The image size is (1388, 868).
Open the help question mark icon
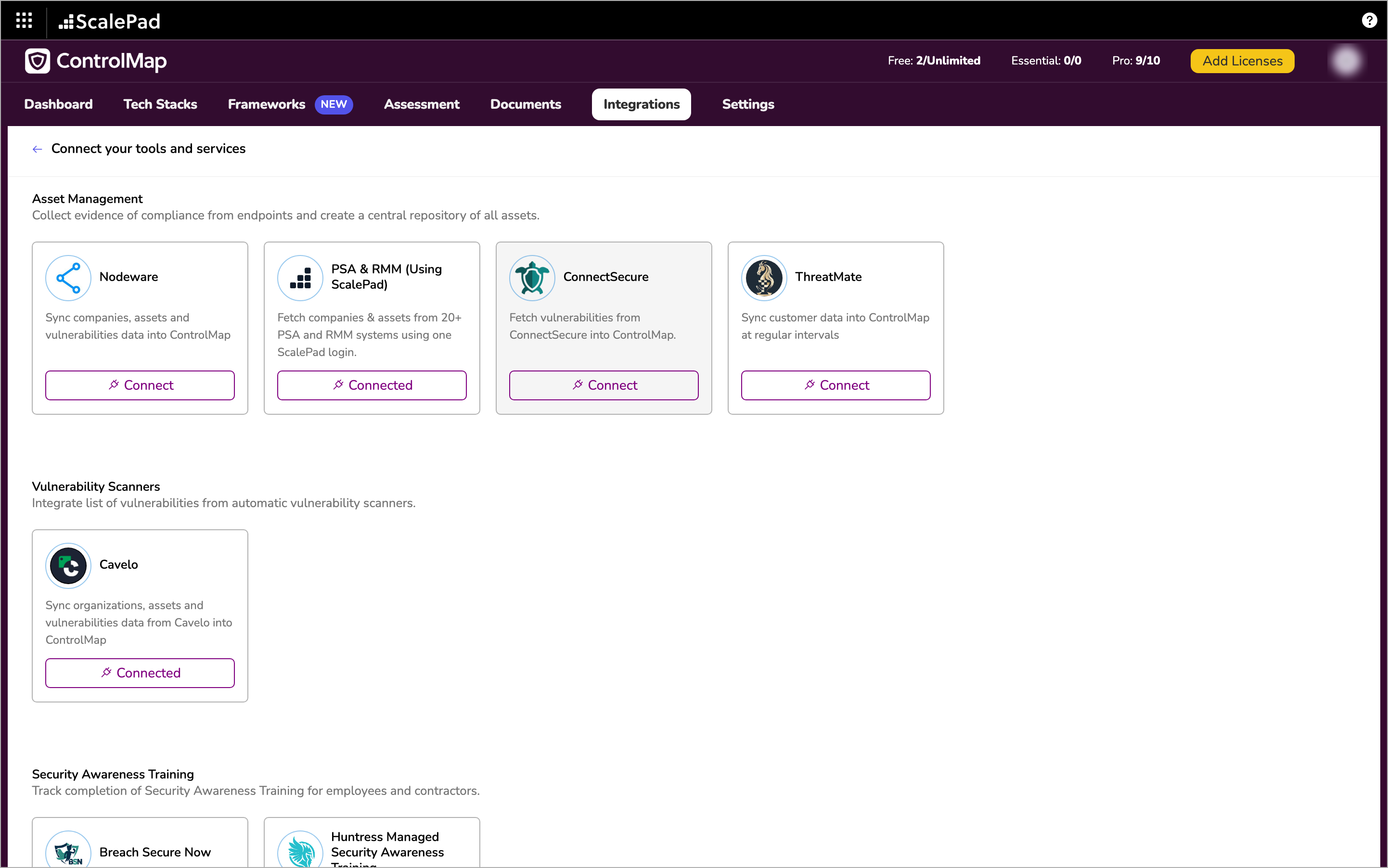click(1369, 21)
